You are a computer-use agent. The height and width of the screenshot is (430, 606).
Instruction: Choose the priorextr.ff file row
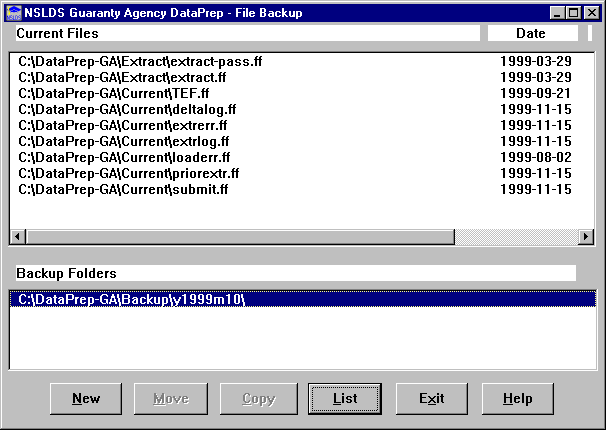[129, 173]
